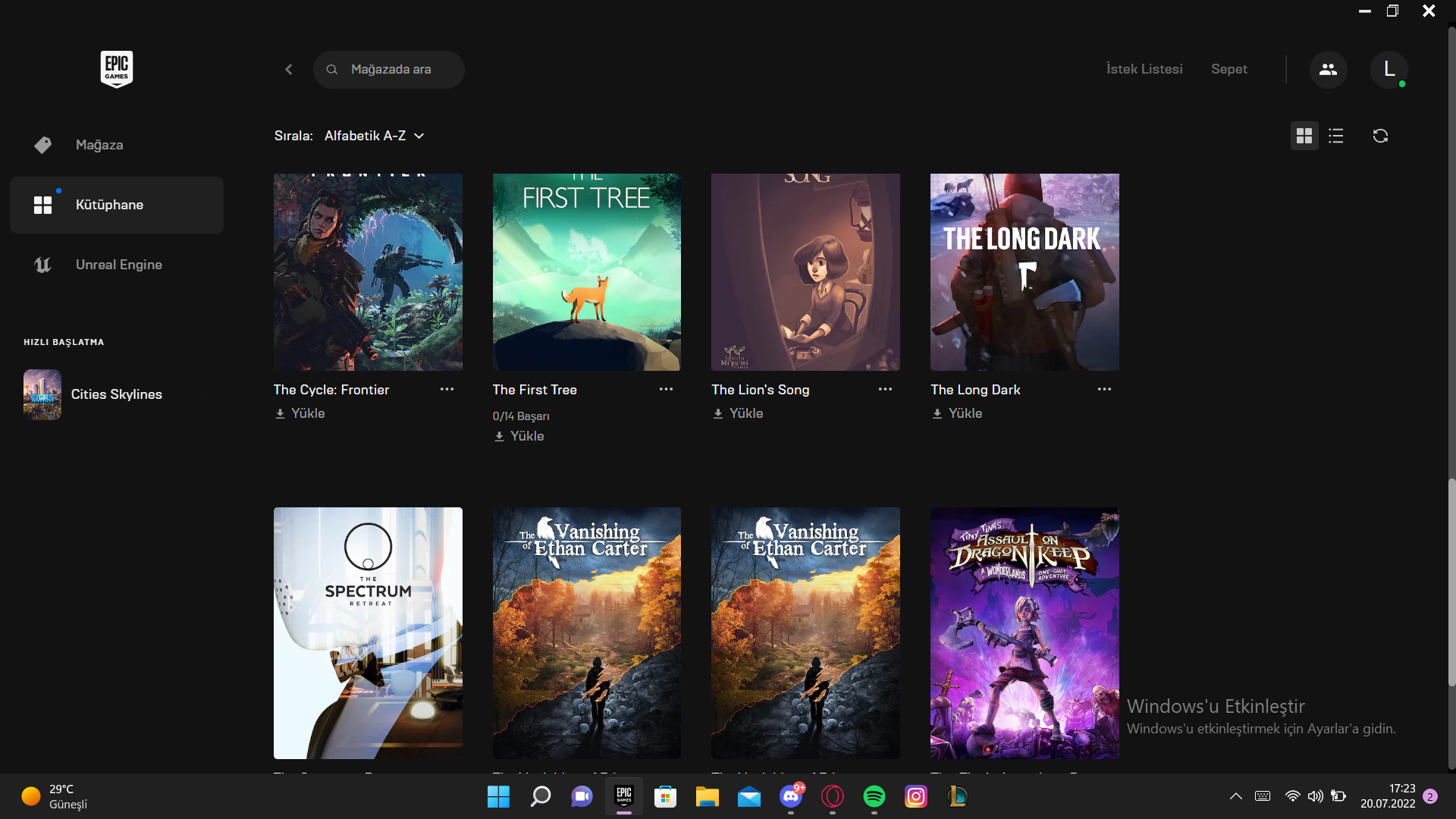1456x819 pixels.
Task: Open The Spectrum Retreat cover art
Action: click(x=368, y=633)
